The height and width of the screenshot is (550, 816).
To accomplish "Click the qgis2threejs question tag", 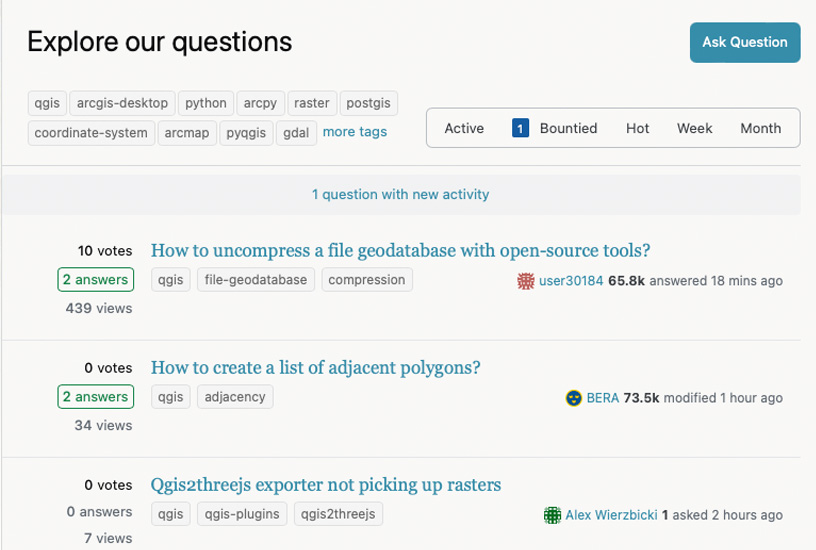I will (338, 514).
